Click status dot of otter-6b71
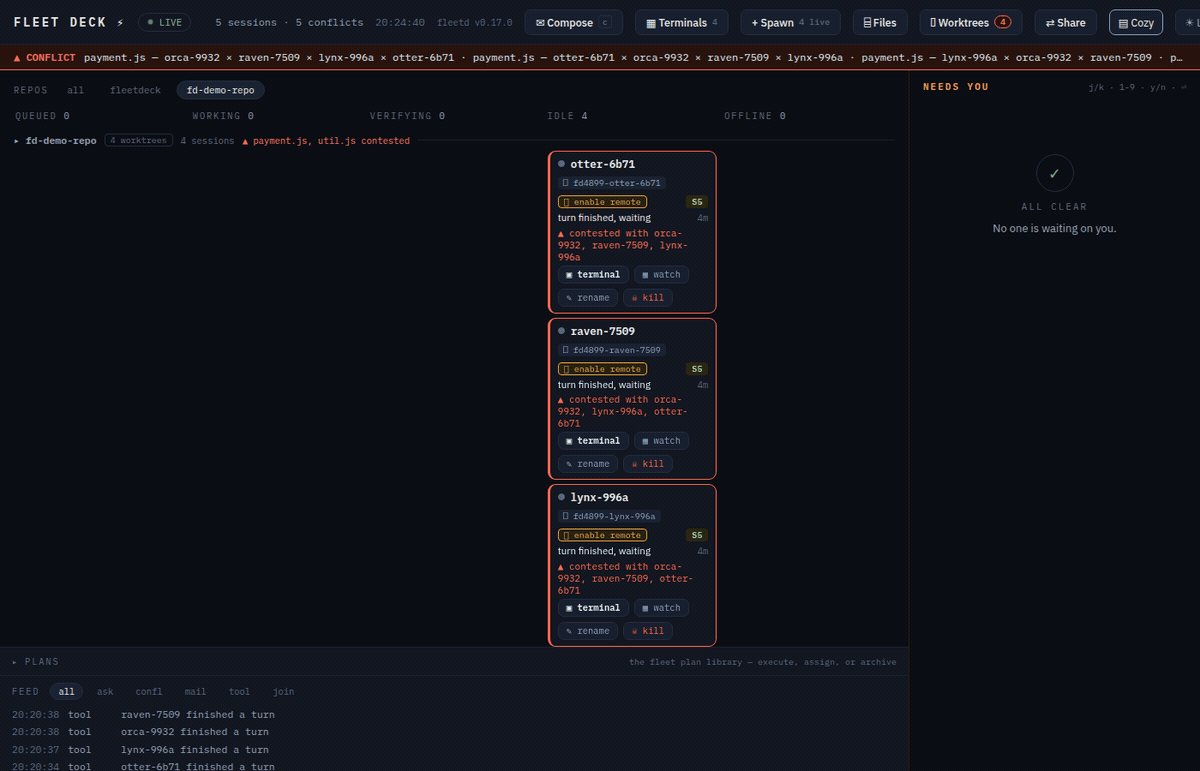The width and height of the screenshot is (1200, 771). (x=562, y=164)
